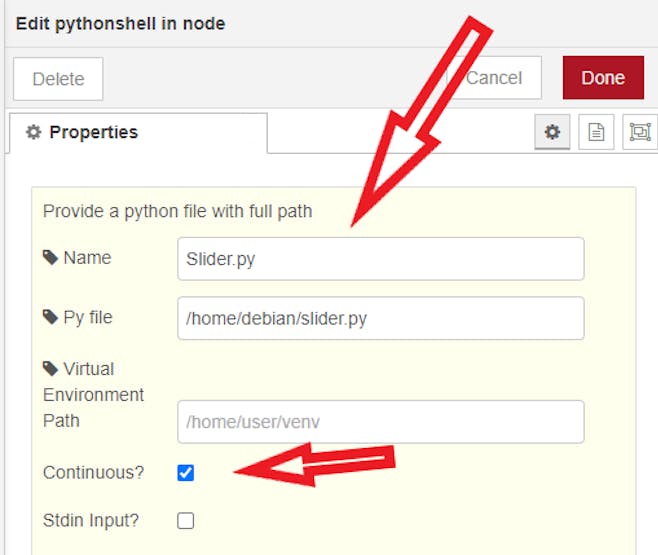Open node description document icon
The image size is (658, 555).
pyautogui.click(x=596, y=132)
